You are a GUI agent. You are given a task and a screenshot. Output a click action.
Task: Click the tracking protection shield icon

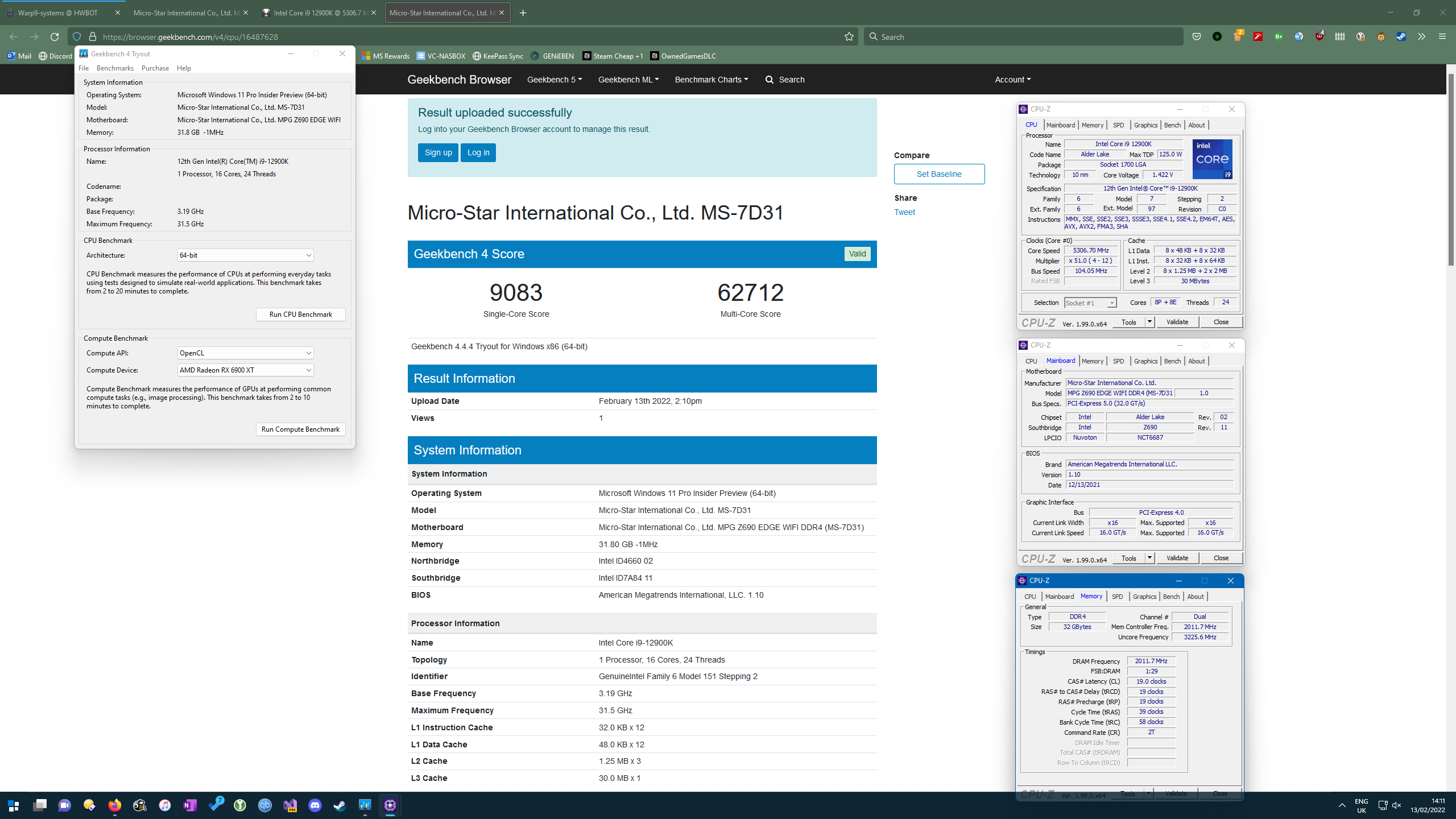(x=77, y=36)
